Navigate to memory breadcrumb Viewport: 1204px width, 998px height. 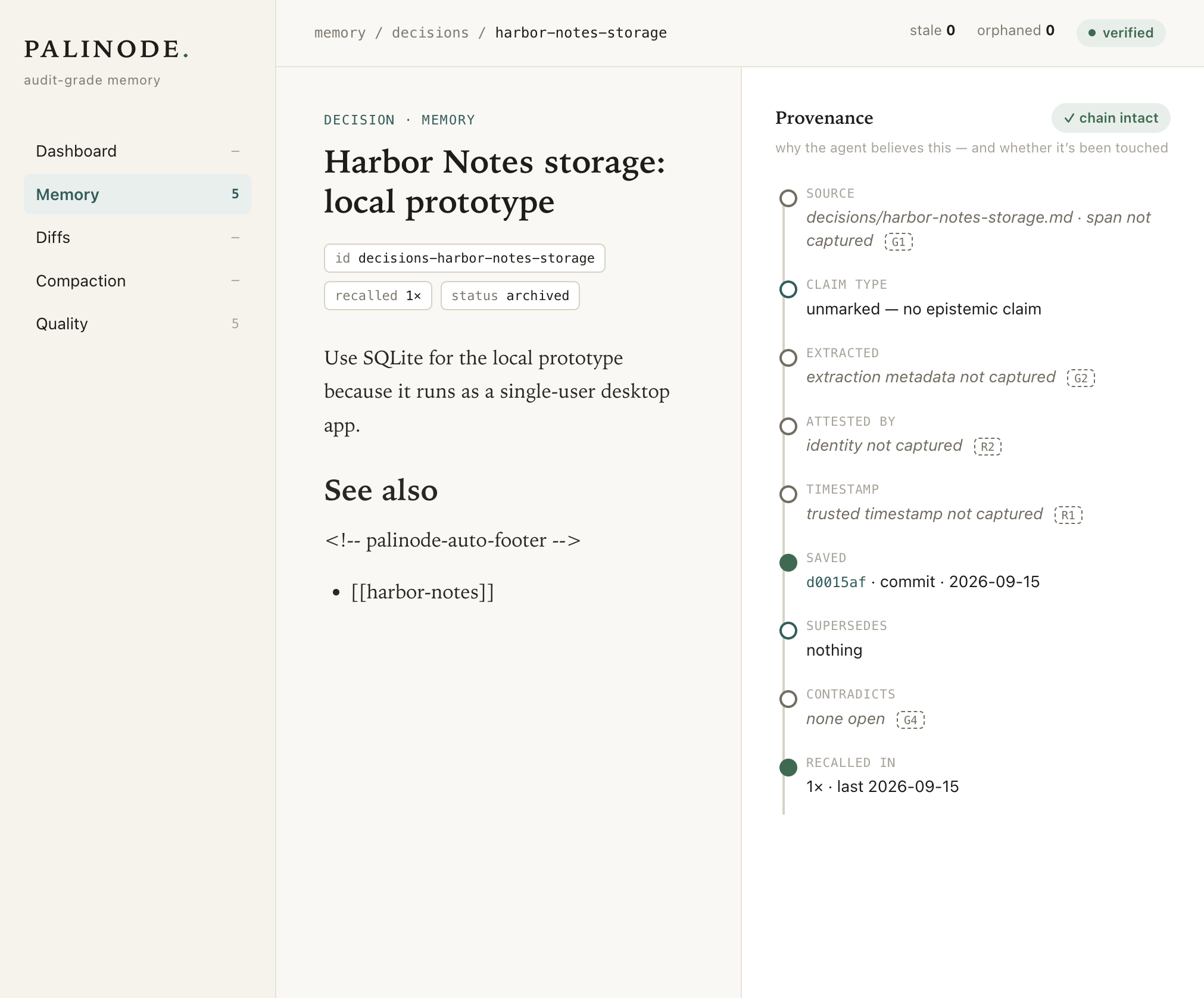(x=340, y=33)
